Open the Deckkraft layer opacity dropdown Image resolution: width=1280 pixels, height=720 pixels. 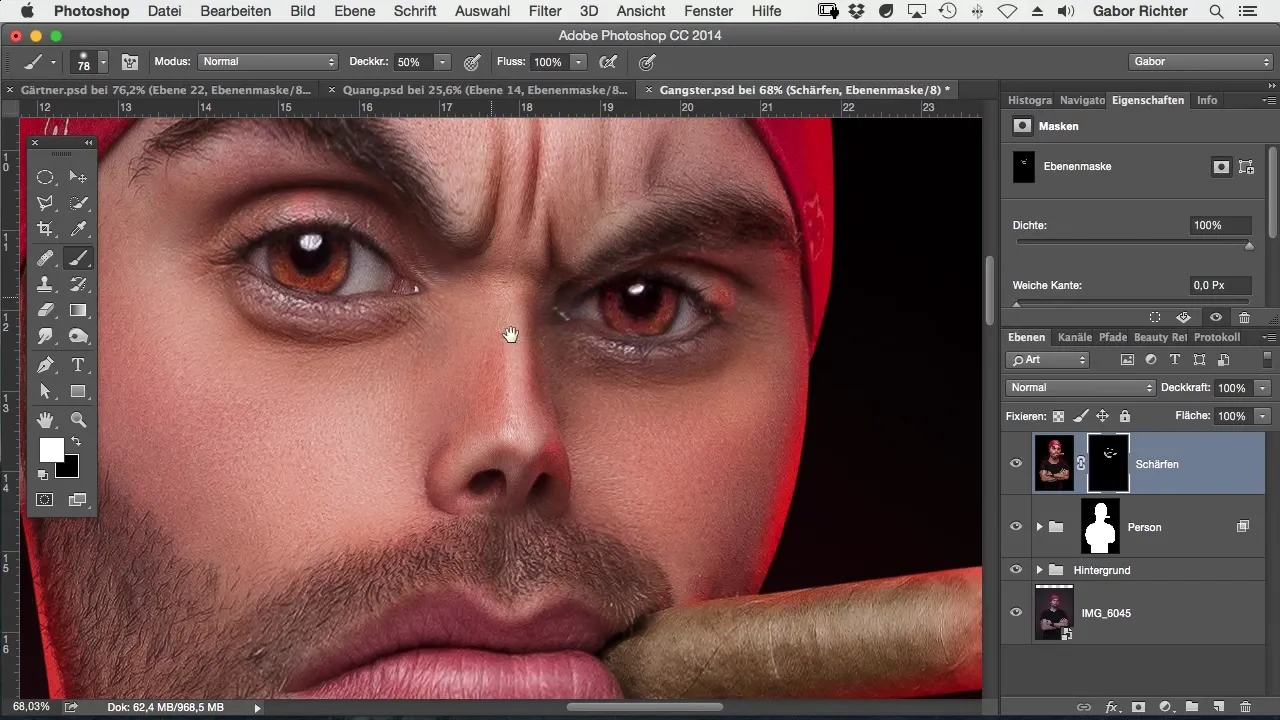(x=1264, y=388)
